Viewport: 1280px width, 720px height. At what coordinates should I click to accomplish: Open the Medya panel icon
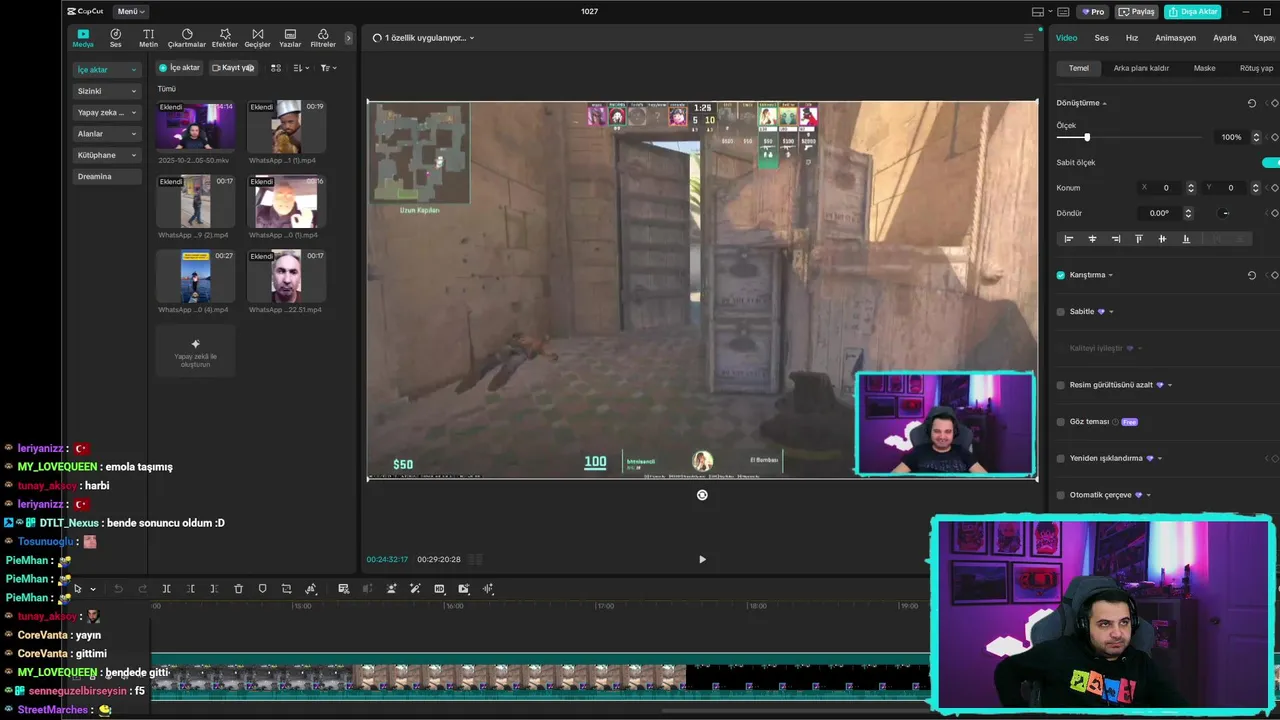[x=83, y=38]
